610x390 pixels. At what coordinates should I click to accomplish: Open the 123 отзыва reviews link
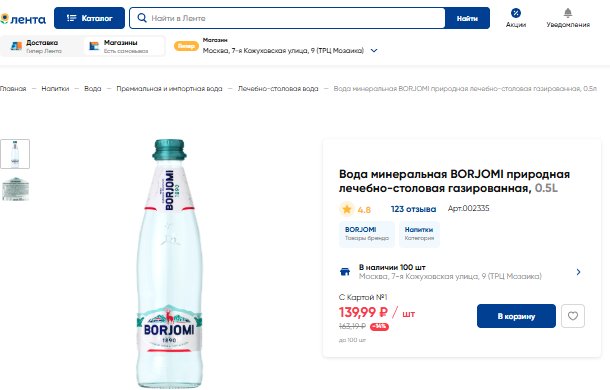(x=413, y=209)
